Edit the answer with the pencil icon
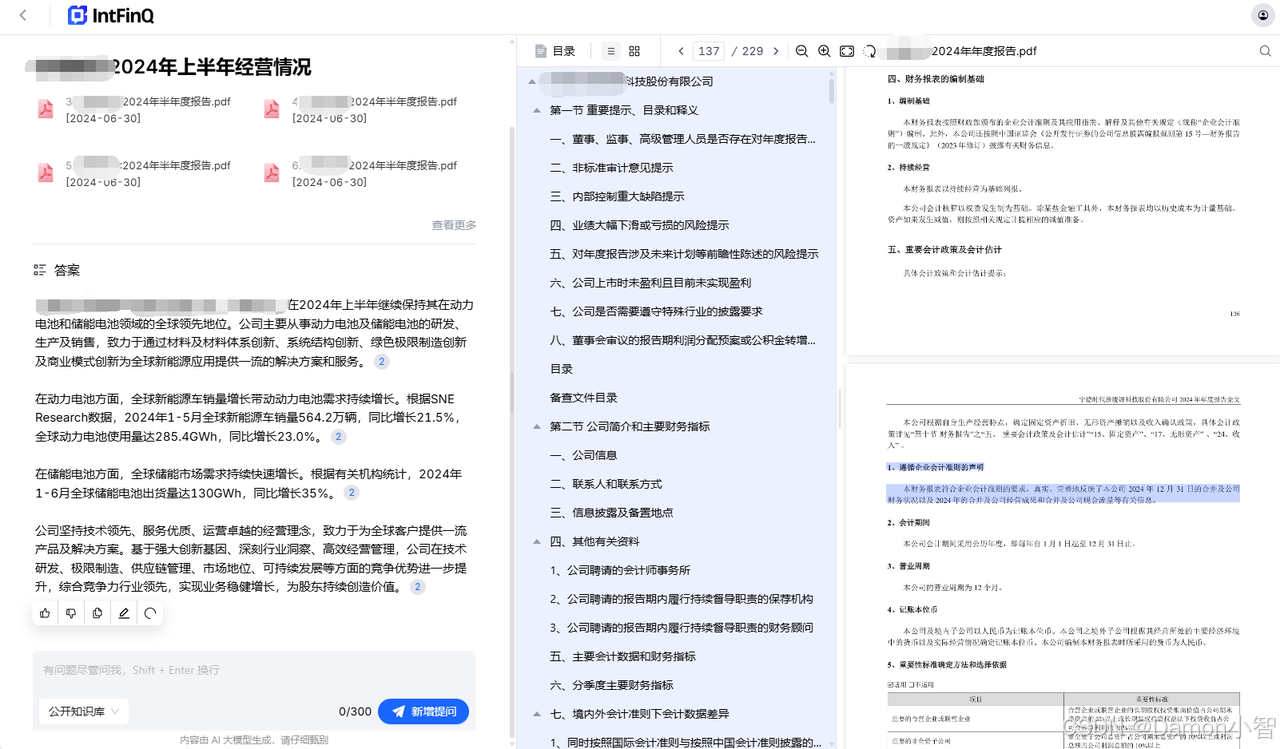This screenshot has height=749, width=1280. [x=124, y=613]
